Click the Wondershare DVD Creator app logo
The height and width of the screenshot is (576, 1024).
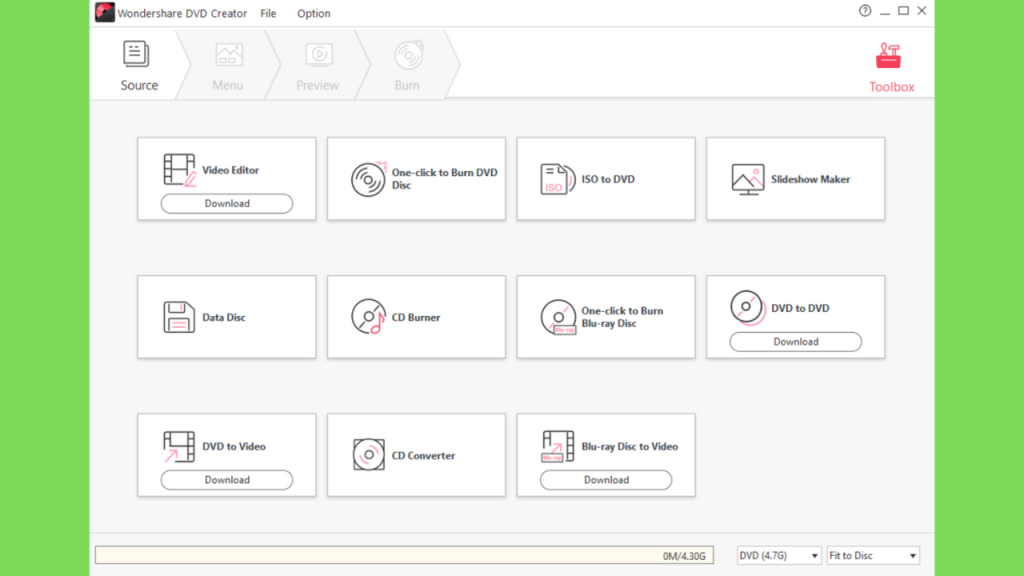104,12
